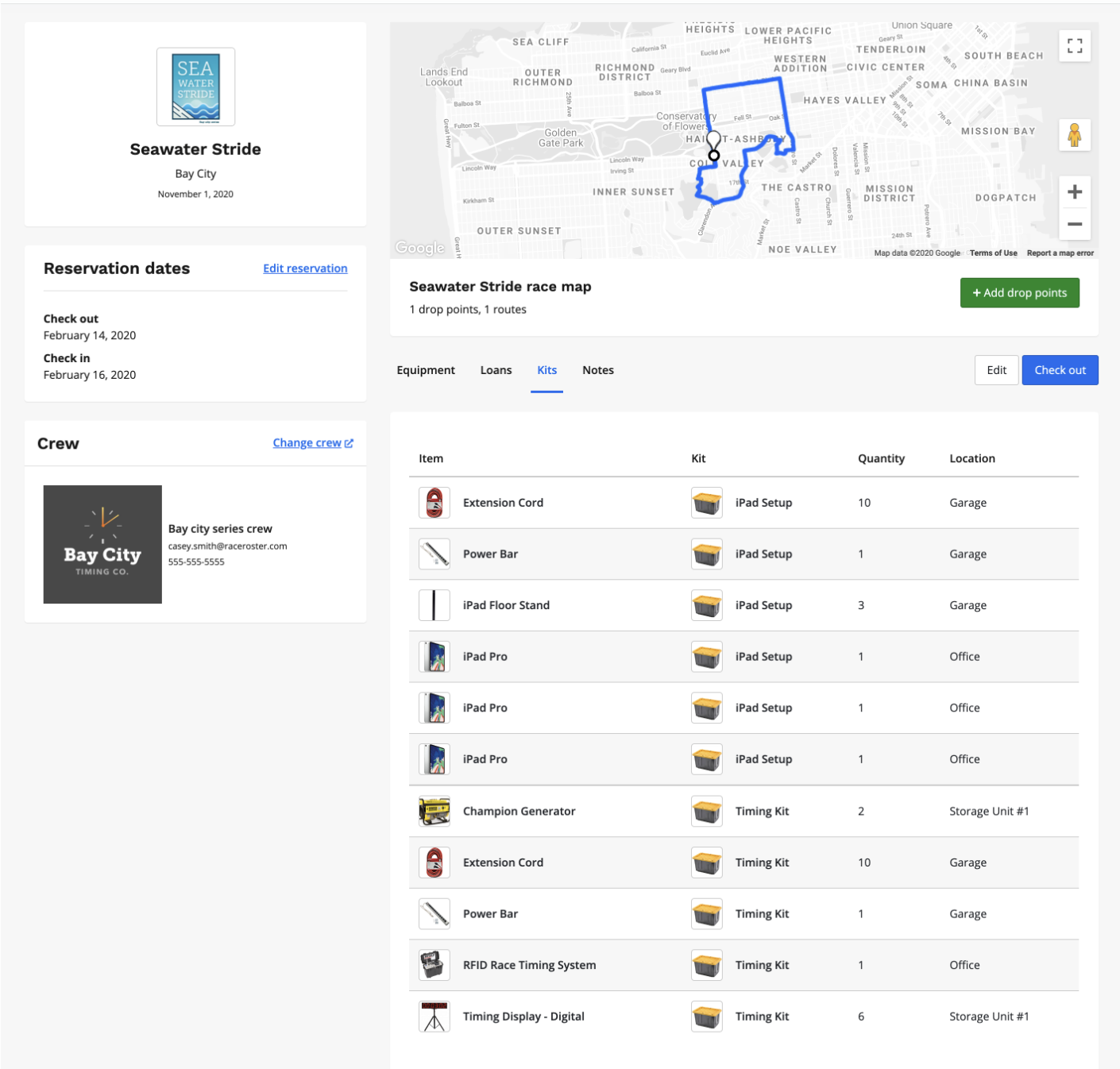Click the Champion Generator item icon
The height and width of the screenshot is (1069, 1120).
pyautogui.click(x=434, y=811)
